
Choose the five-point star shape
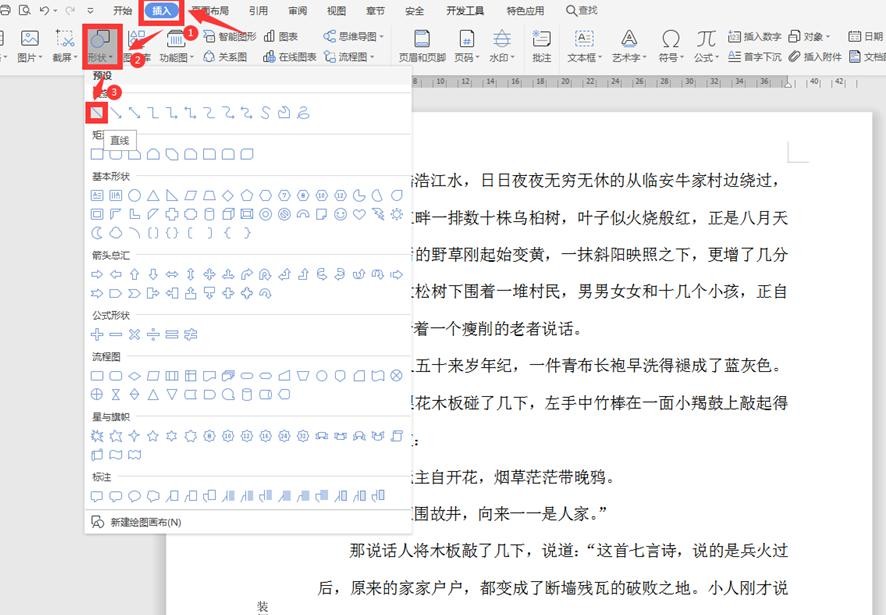click(x=153, y=436)
